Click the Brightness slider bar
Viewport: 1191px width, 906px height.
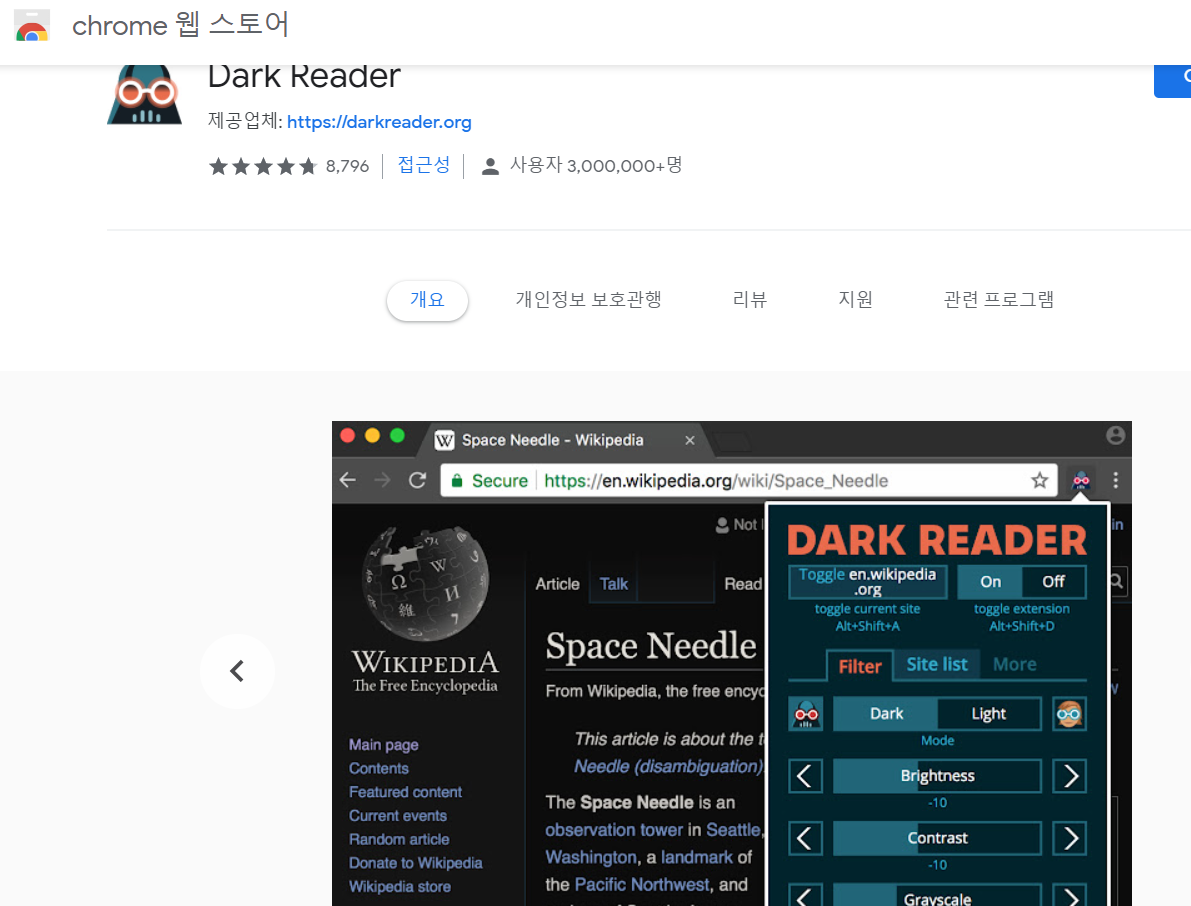click(x=937, y=776)
